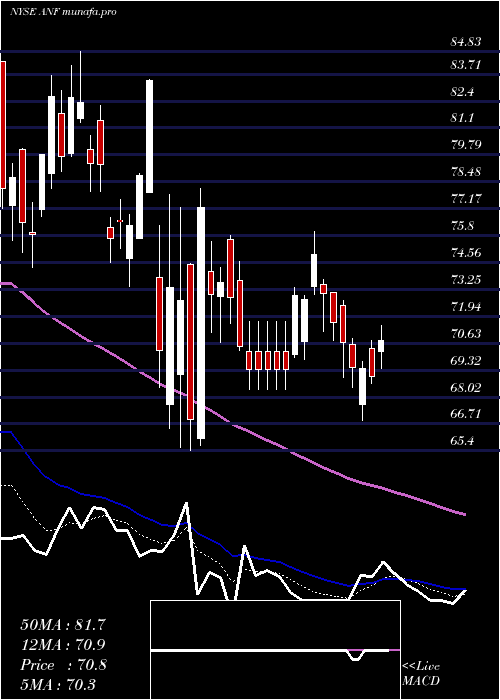The height and width of the screenshot is (700, 500).
Task: Select the 83.71 price axis label
Action: 466,65
